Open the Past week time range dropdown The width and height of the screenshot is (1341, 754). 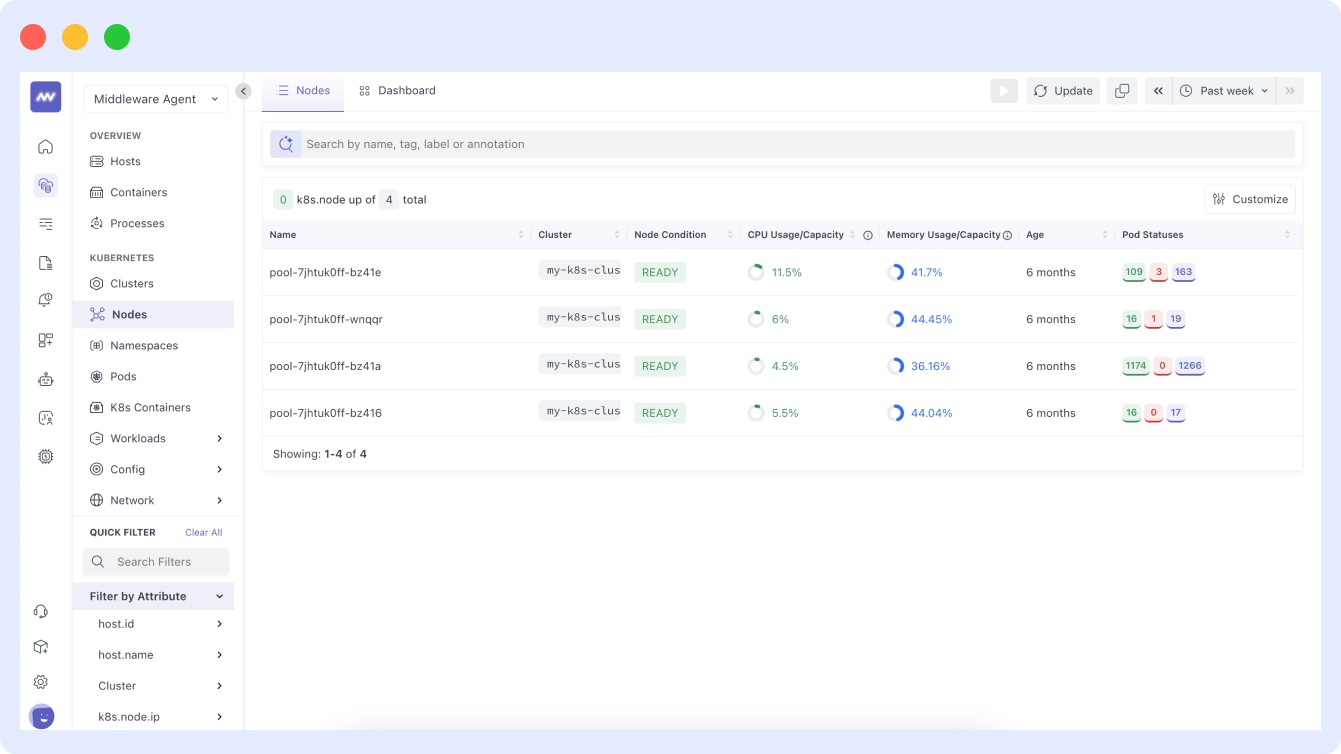pyautogui.click(x=1223, y=90)
